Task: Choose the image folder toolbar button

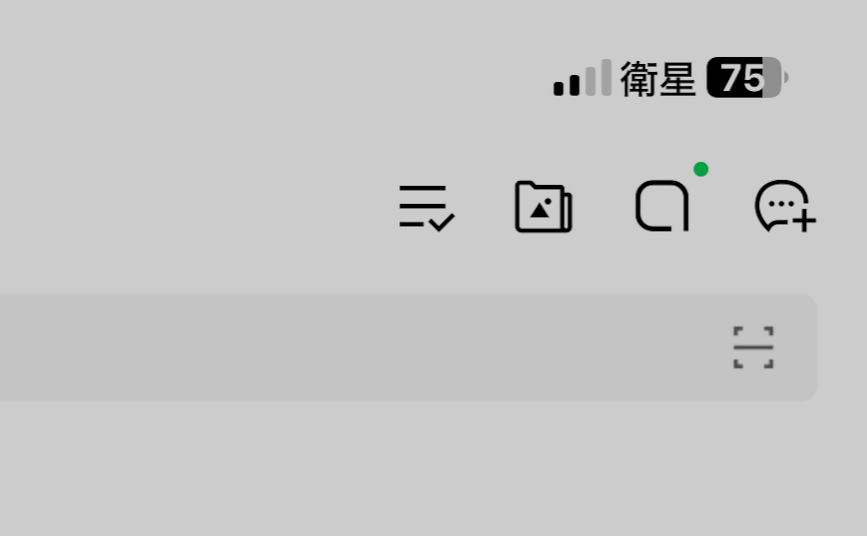Action: tap(544, 207)
